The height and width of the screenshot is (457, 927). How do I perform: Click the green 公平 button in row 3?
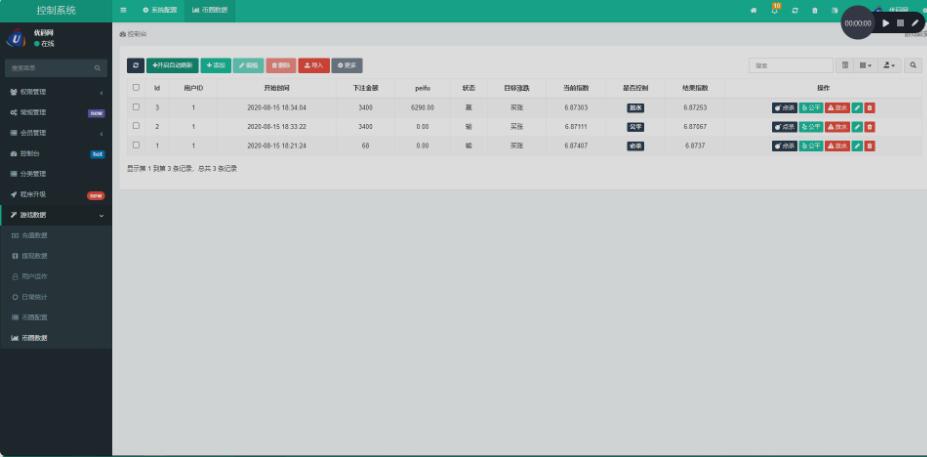(x=811, y=108)
